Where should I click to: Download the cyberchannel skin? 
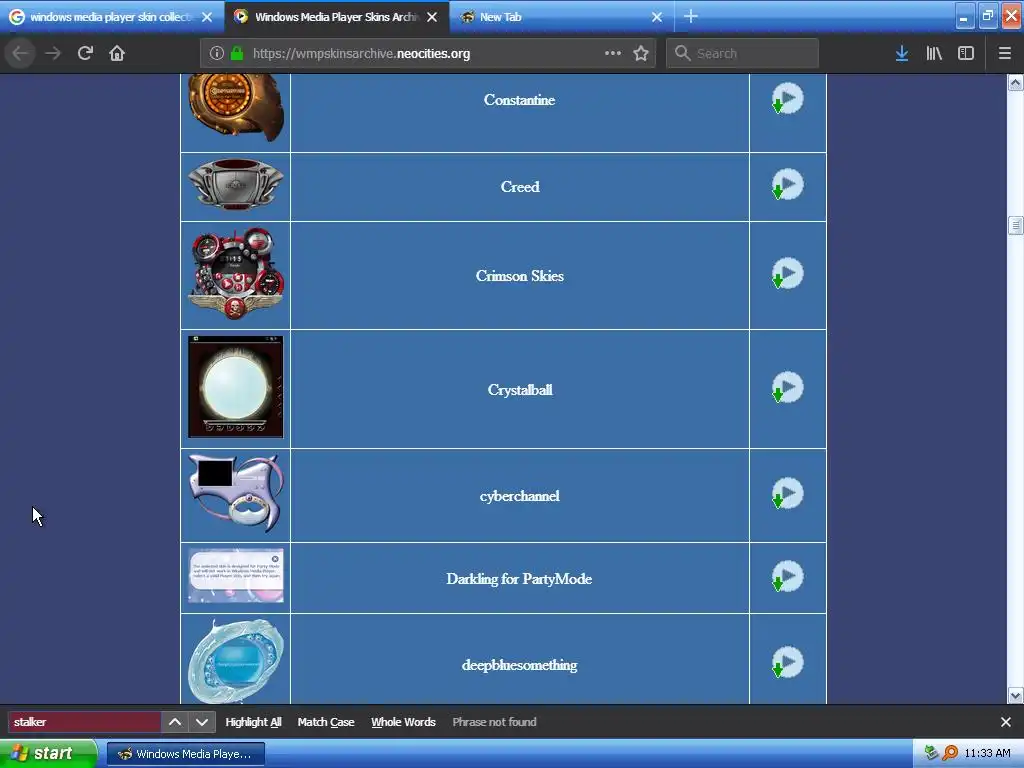click(x=788, y=494)
